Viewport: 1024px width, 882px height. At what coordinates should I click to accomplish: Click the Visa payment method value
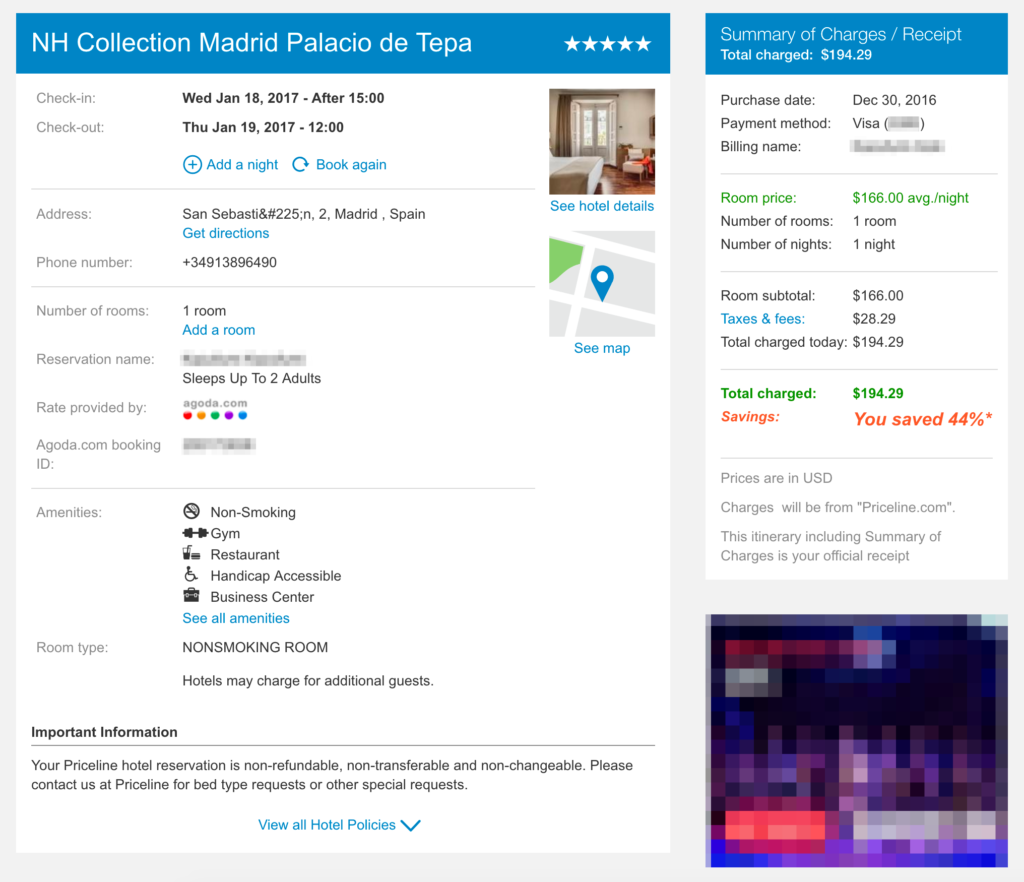889,123
